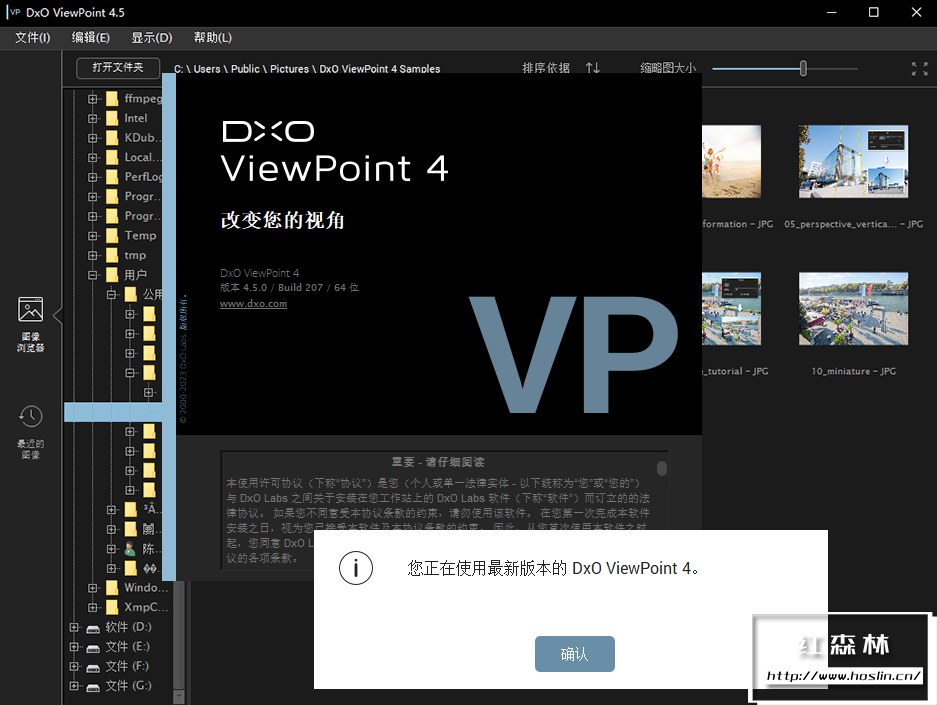Click the Pictures path segment
The height and width of the screenshot is (705, 937).
coord(289,69)
